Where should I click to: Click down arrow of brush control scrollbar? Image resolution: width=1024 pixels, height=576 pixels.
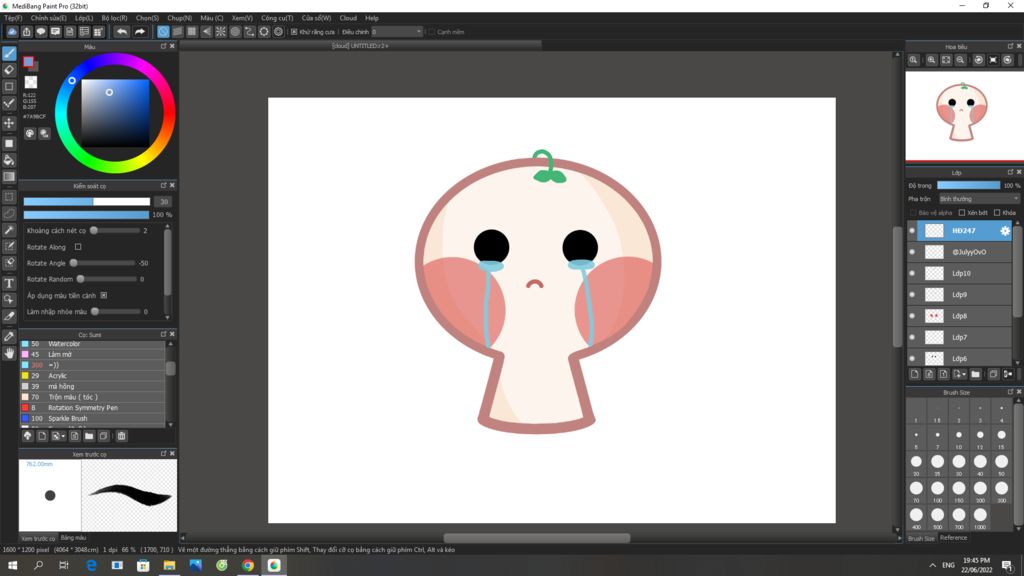[x=168, y=317]
